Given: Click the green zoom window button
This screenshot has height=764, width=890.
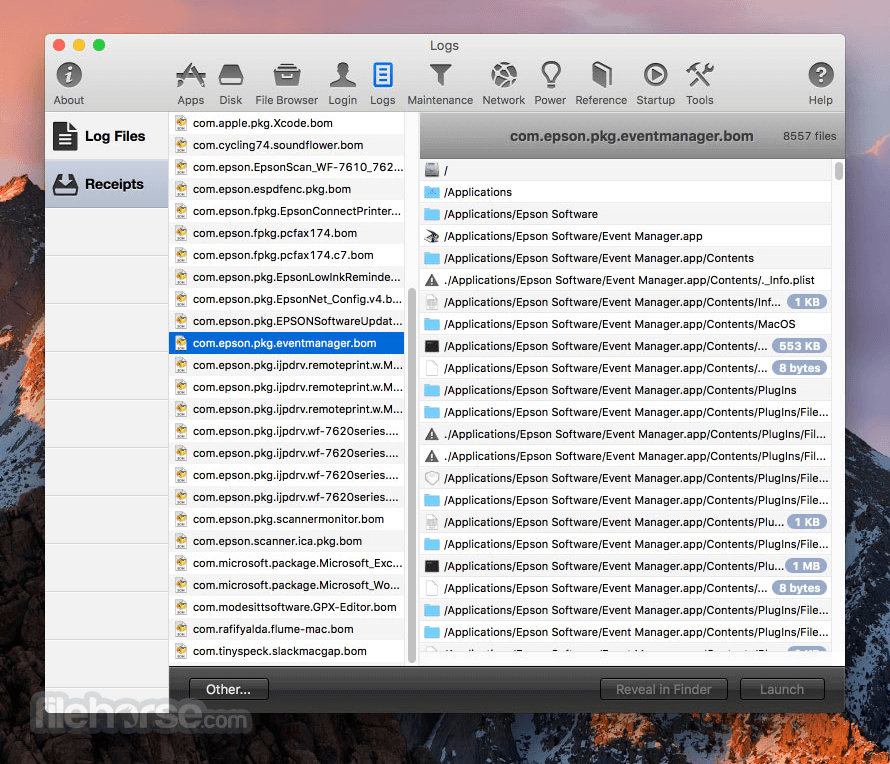Looking at the screenshot, I should pos(99,45).
